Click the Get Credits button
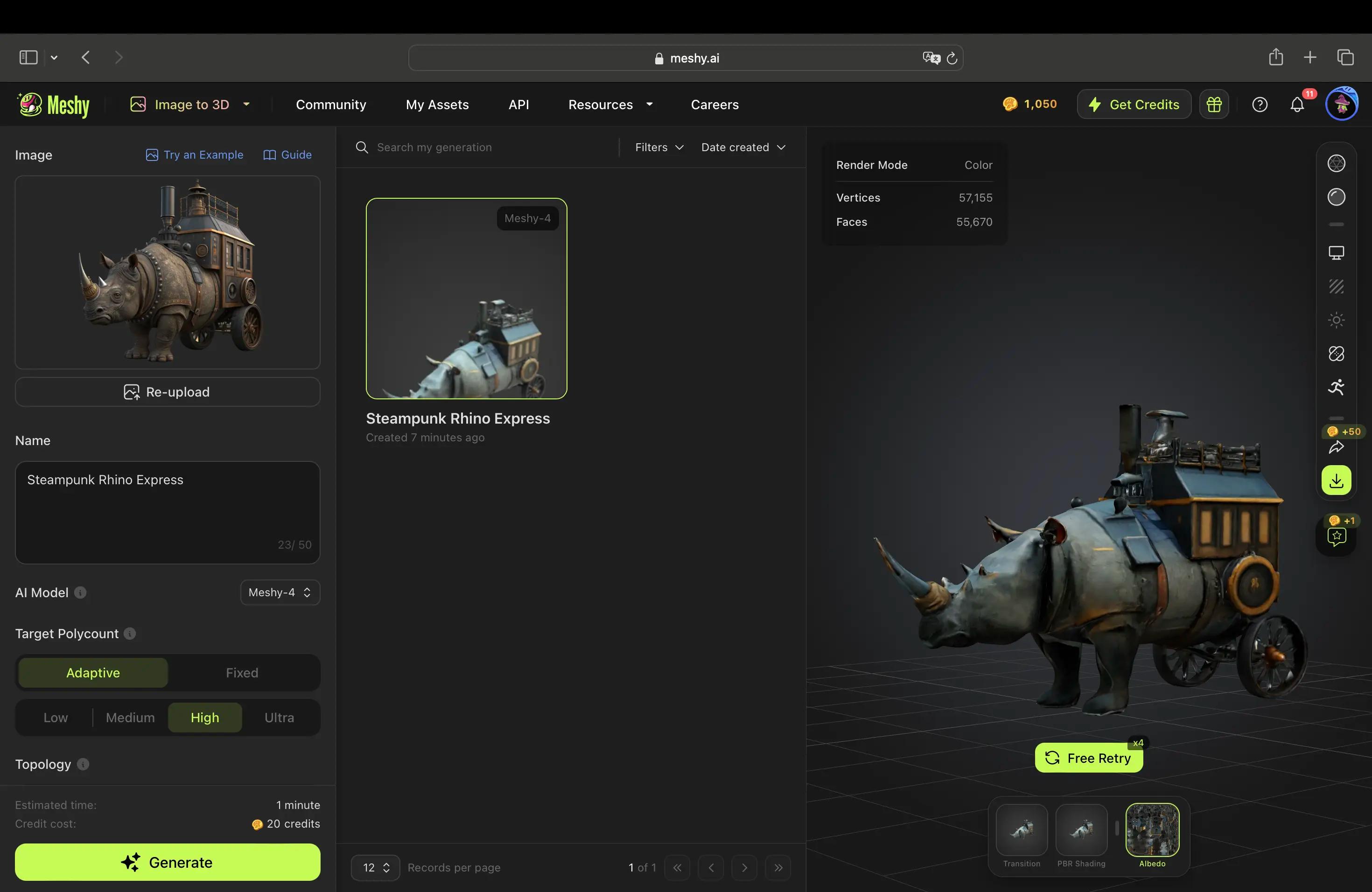This screenshot has width=1372, height=892. pos(1134,104)
